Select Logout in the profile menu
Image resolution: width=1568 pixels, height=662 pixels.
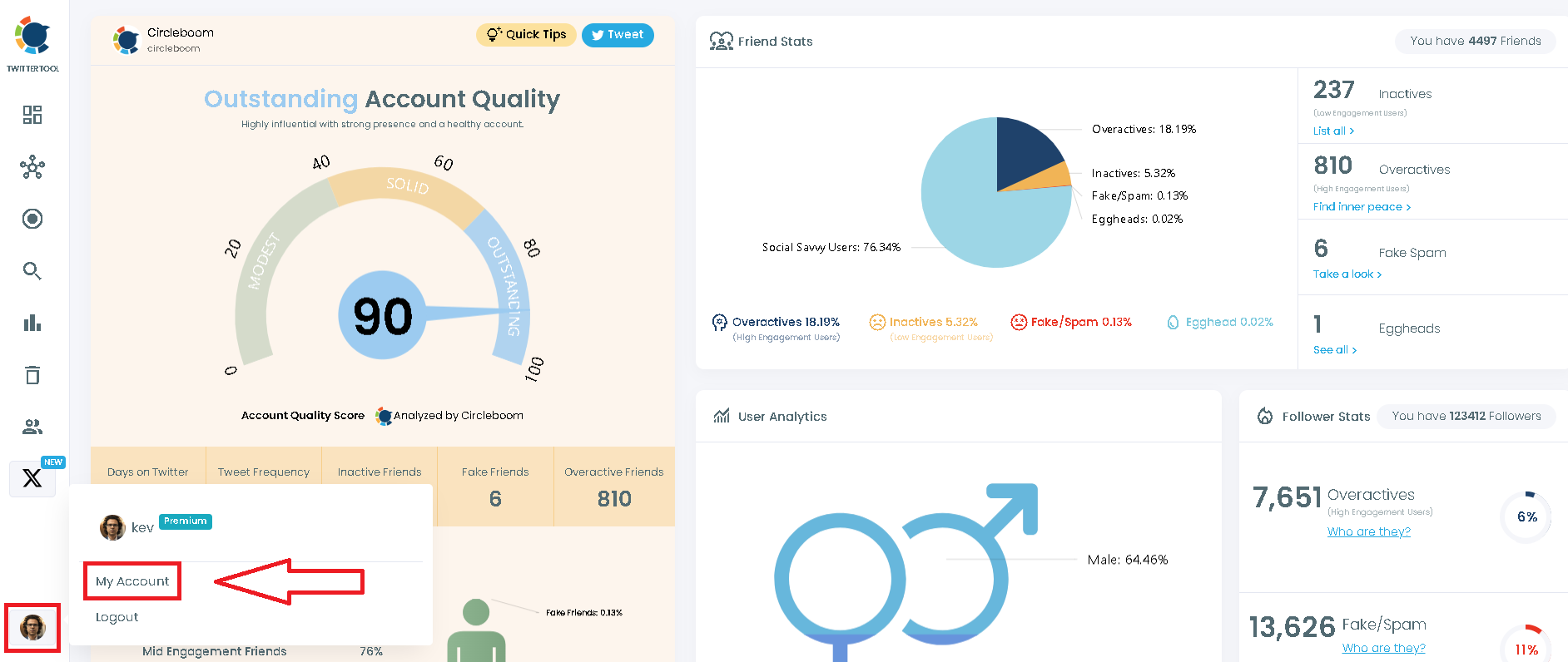[117, 617]
